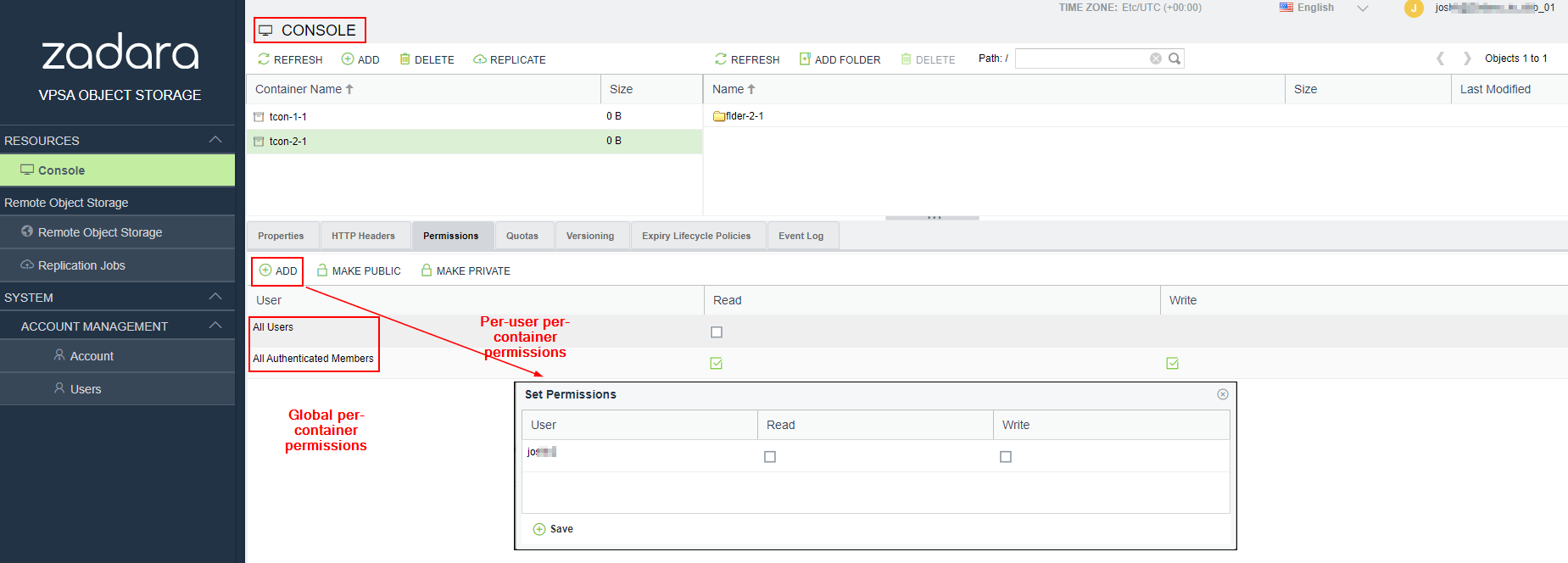The width and height of the screenshot is (1568, 563).
Task: Click ADD permission button
Action: (277, 271)
